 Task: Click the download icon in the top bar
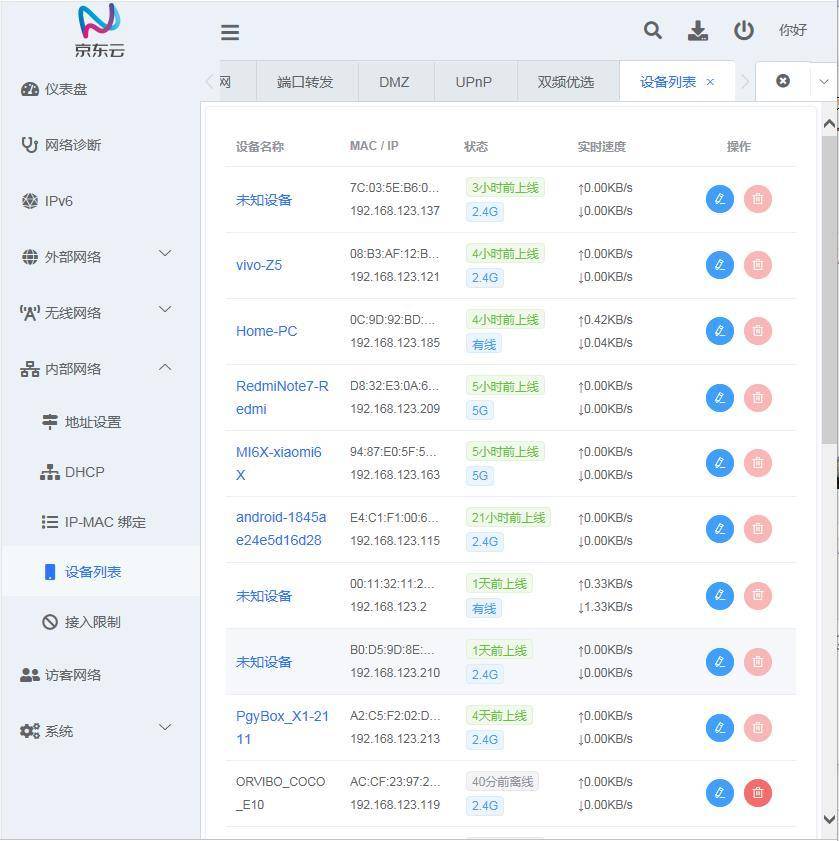pyautogui.click(x=697, y=31)
